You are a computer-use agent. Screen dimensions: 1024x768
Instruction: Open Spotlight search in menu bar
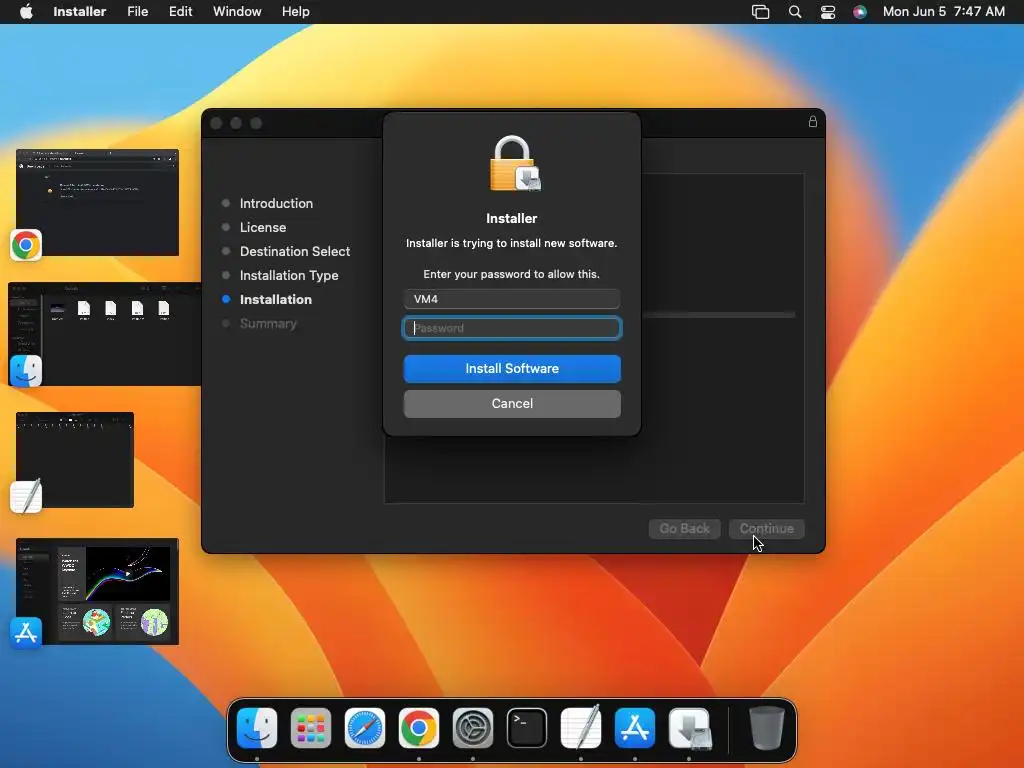(x=795, y=11)
